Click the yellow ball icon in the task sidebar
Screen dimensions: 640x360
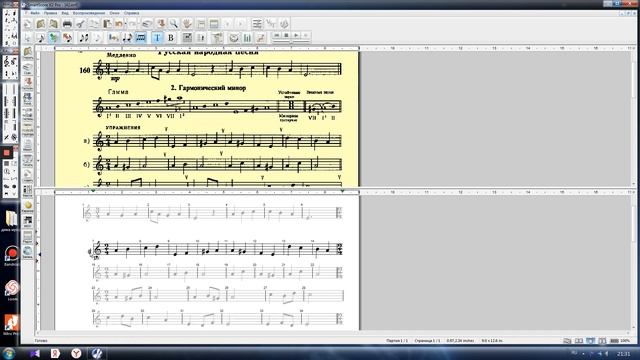[x=27, y=205]
